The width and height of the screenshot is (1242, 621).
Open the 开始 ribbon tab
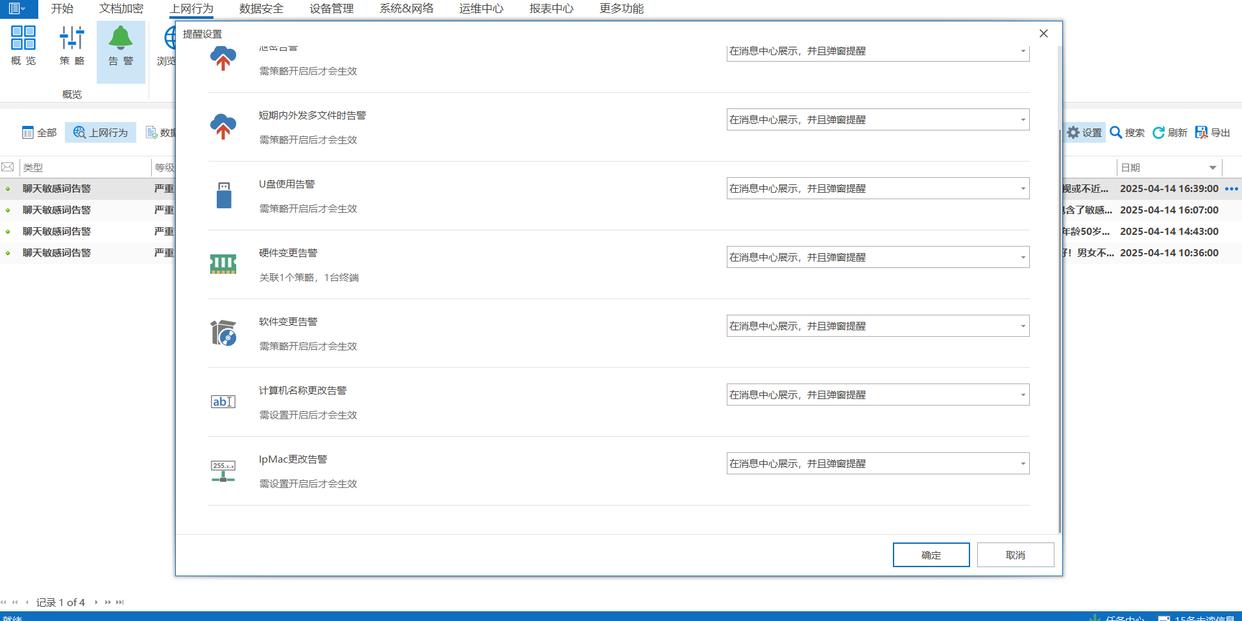pos(62,8)
